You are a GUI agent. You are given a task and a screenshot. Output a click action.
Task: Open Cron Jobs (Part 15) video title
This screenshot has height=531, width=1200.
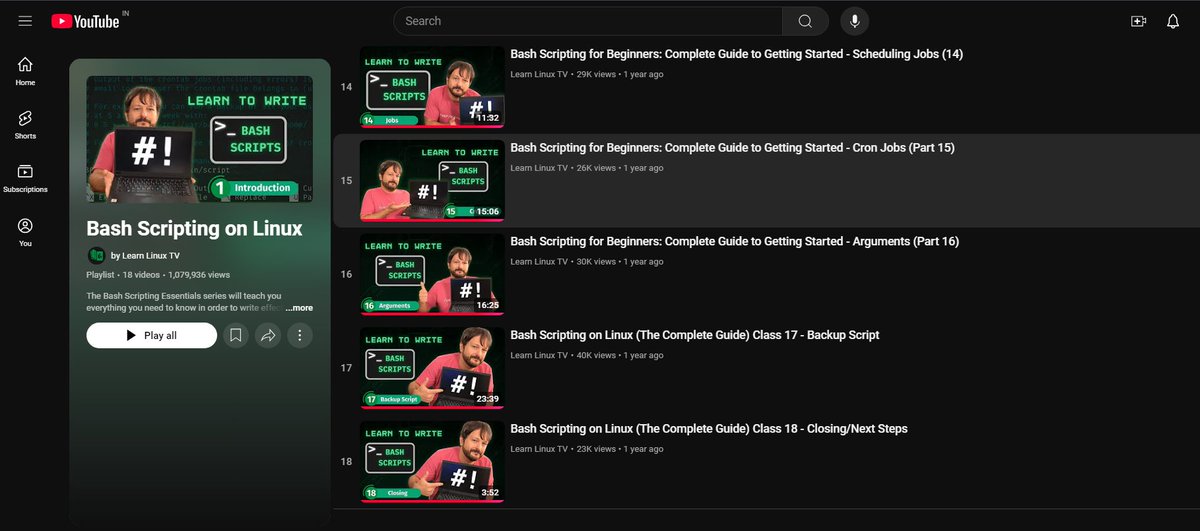point(732,148)
